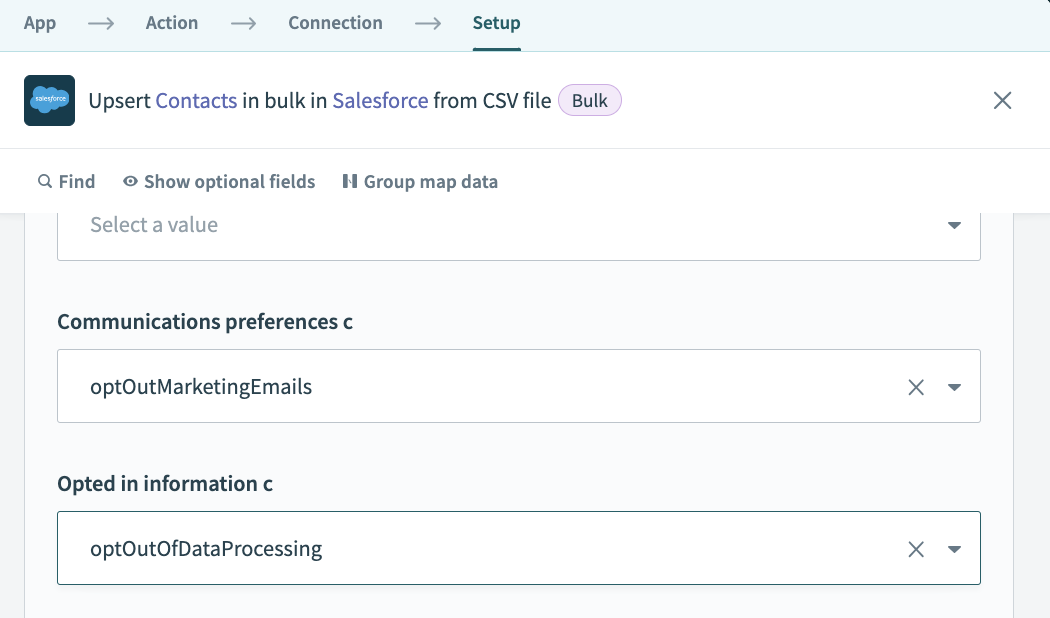Click the Salesforce link in title

[x=380, y=101]
